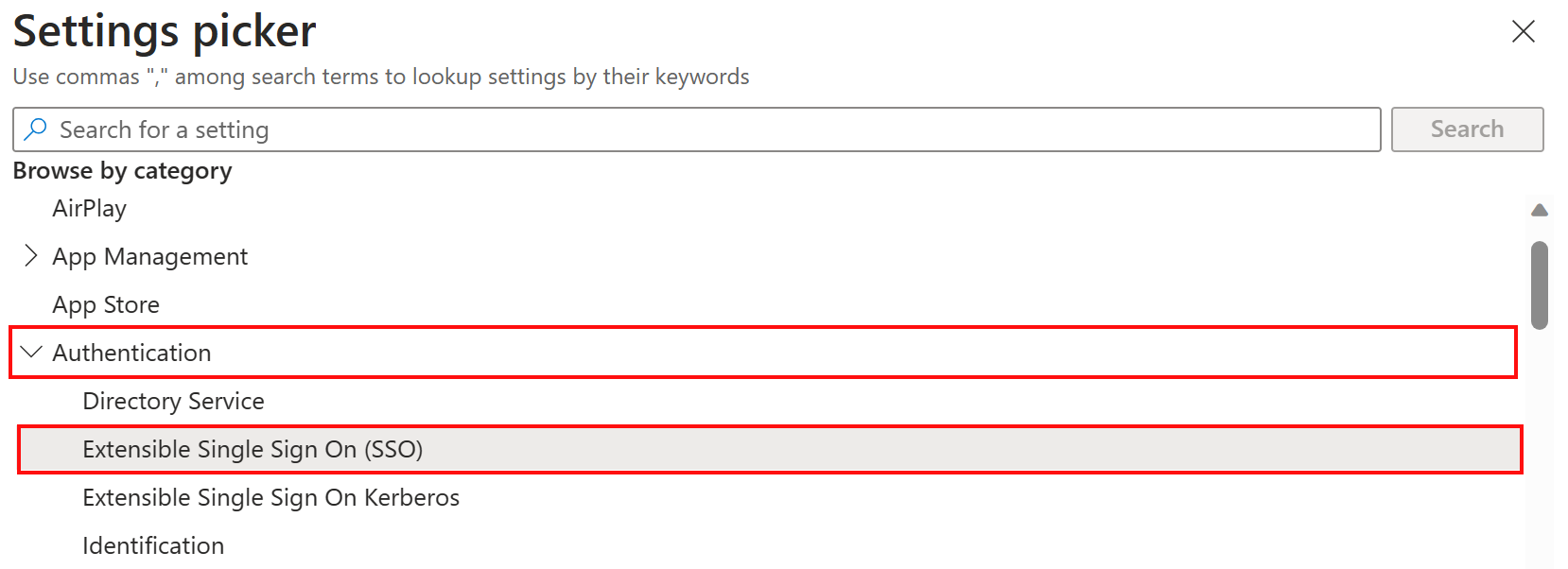
Task: Click the chevron next to App Management
Action: pos(29,255)
